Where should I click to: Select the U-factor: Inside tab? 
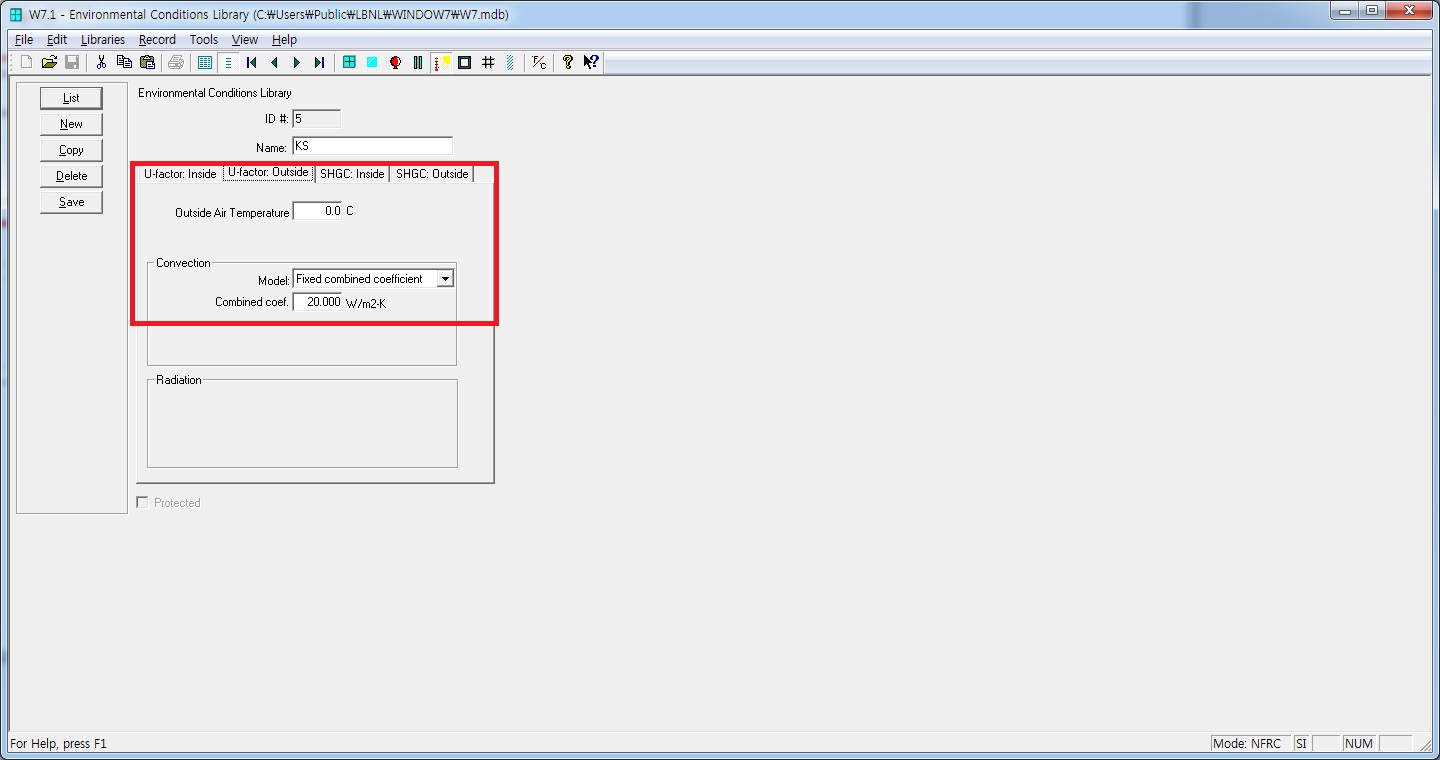click(180, 174)
